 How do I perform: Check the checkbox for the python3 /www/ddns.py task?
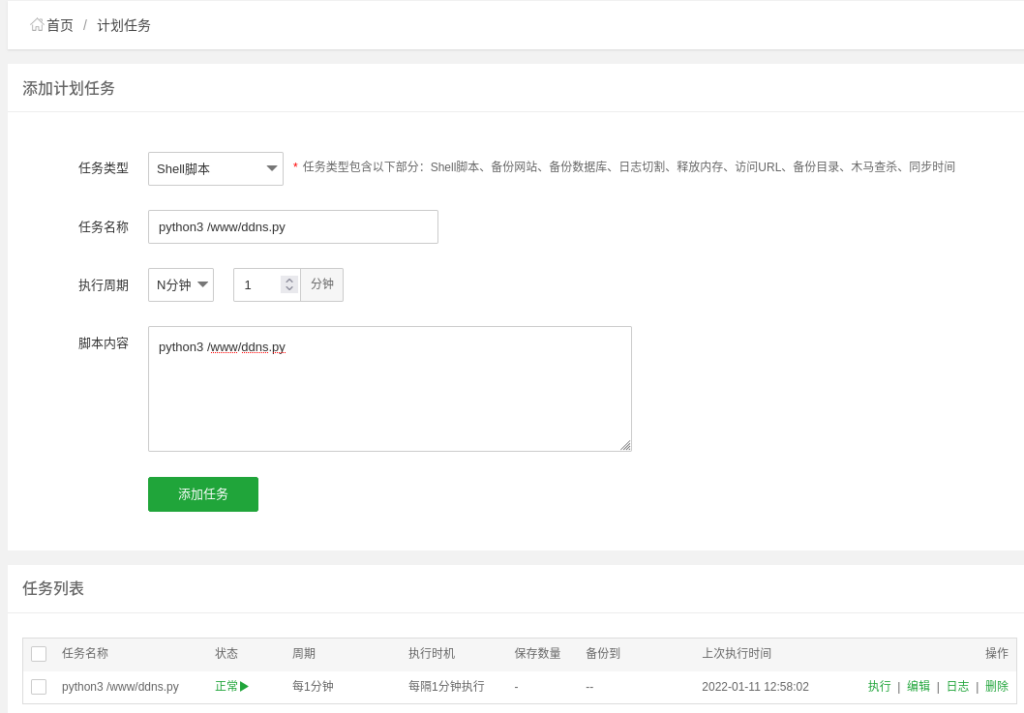click(39, 687)
